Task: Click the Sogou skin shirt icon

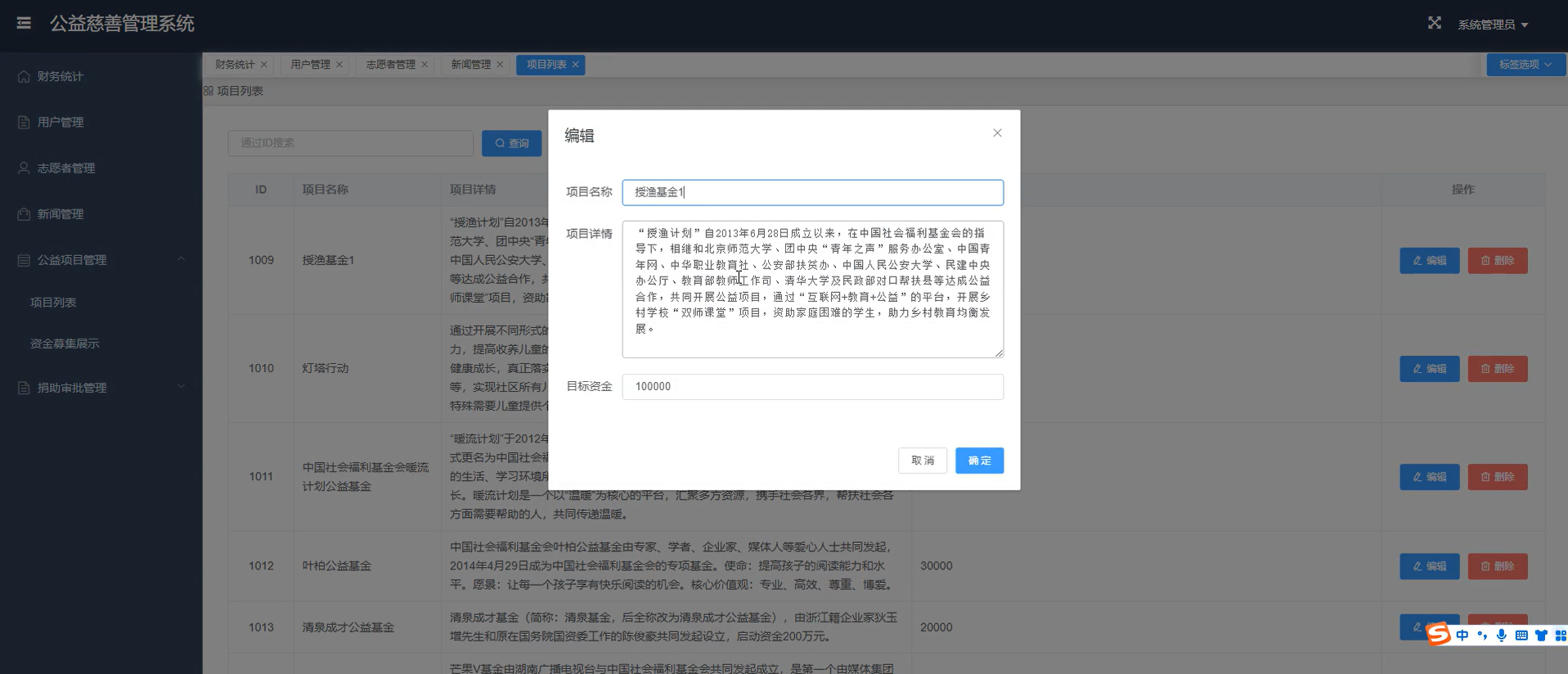Action: (x=1541, y=636)
